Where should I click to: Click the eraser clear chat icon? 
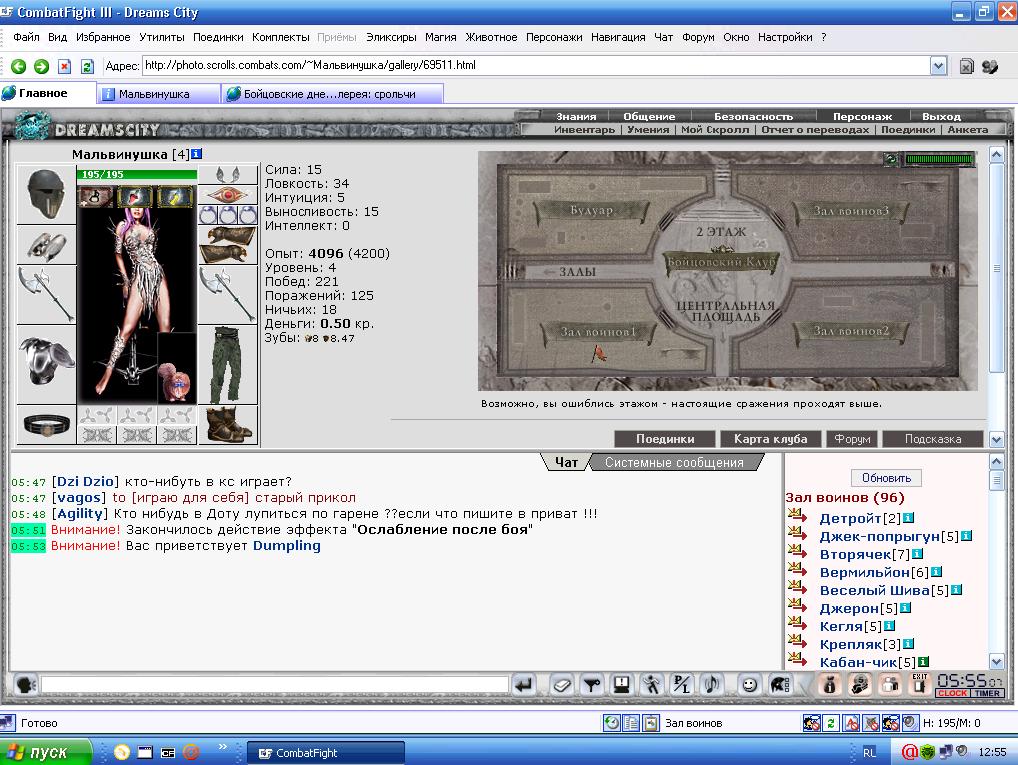[x=562, y=684]
